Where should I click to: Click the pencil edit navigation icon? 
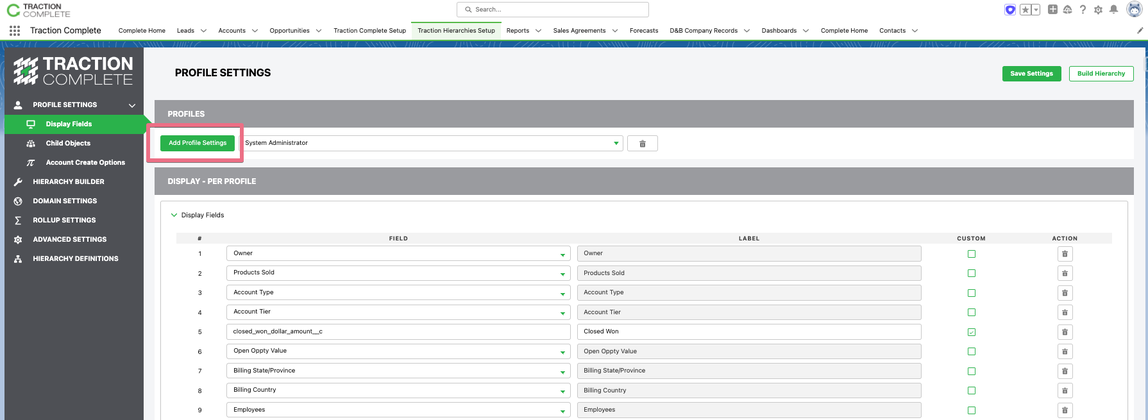pos(1139,31)
